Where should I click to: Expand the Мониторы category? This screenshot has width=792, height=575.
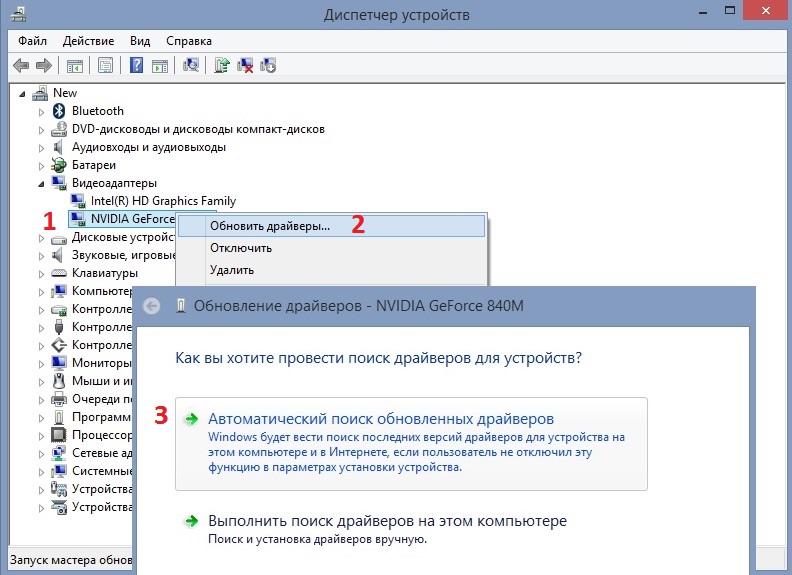(x=41, y=364)
